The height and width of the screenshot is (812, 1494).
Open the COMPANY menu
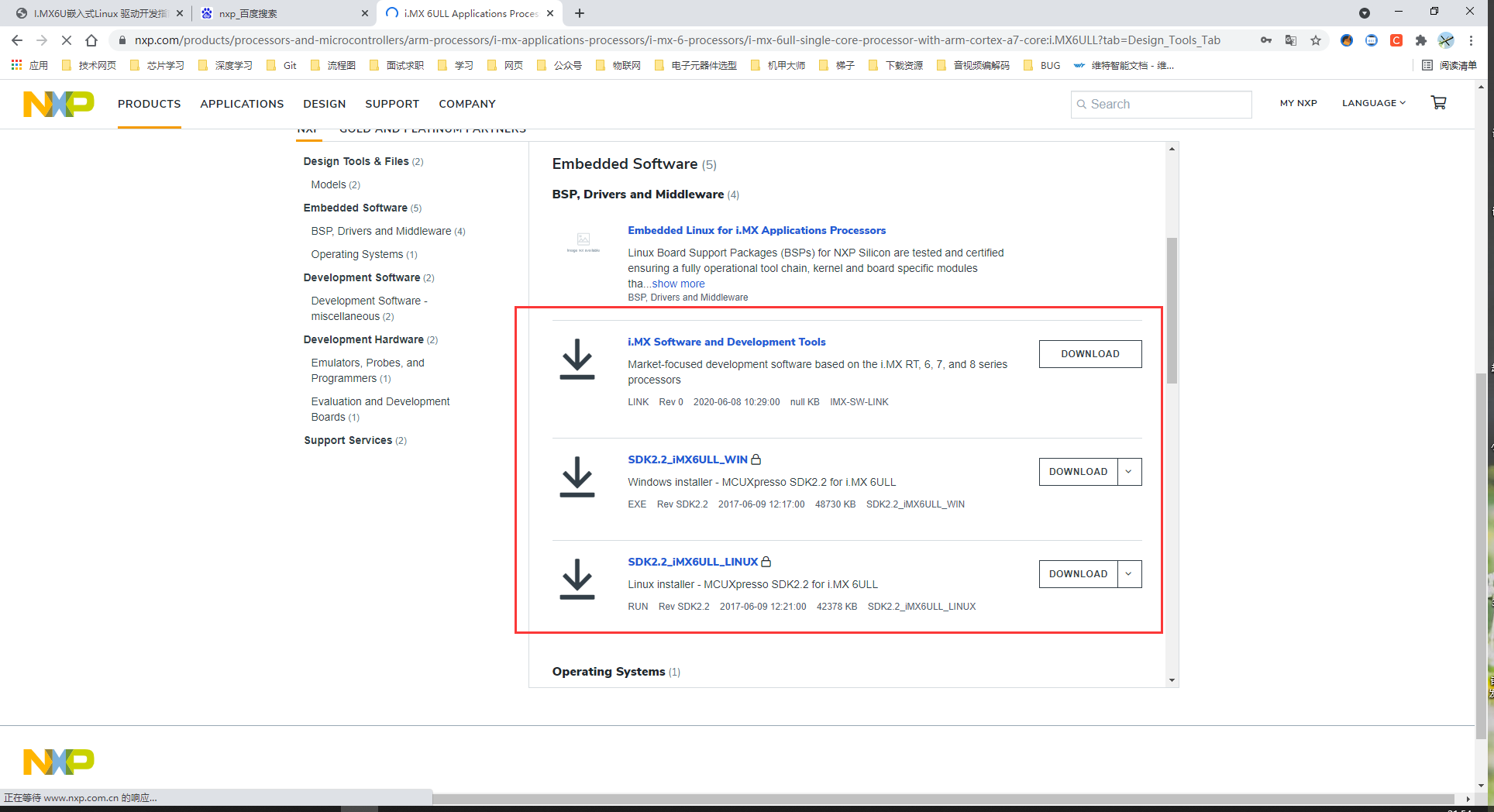(467, 104)
